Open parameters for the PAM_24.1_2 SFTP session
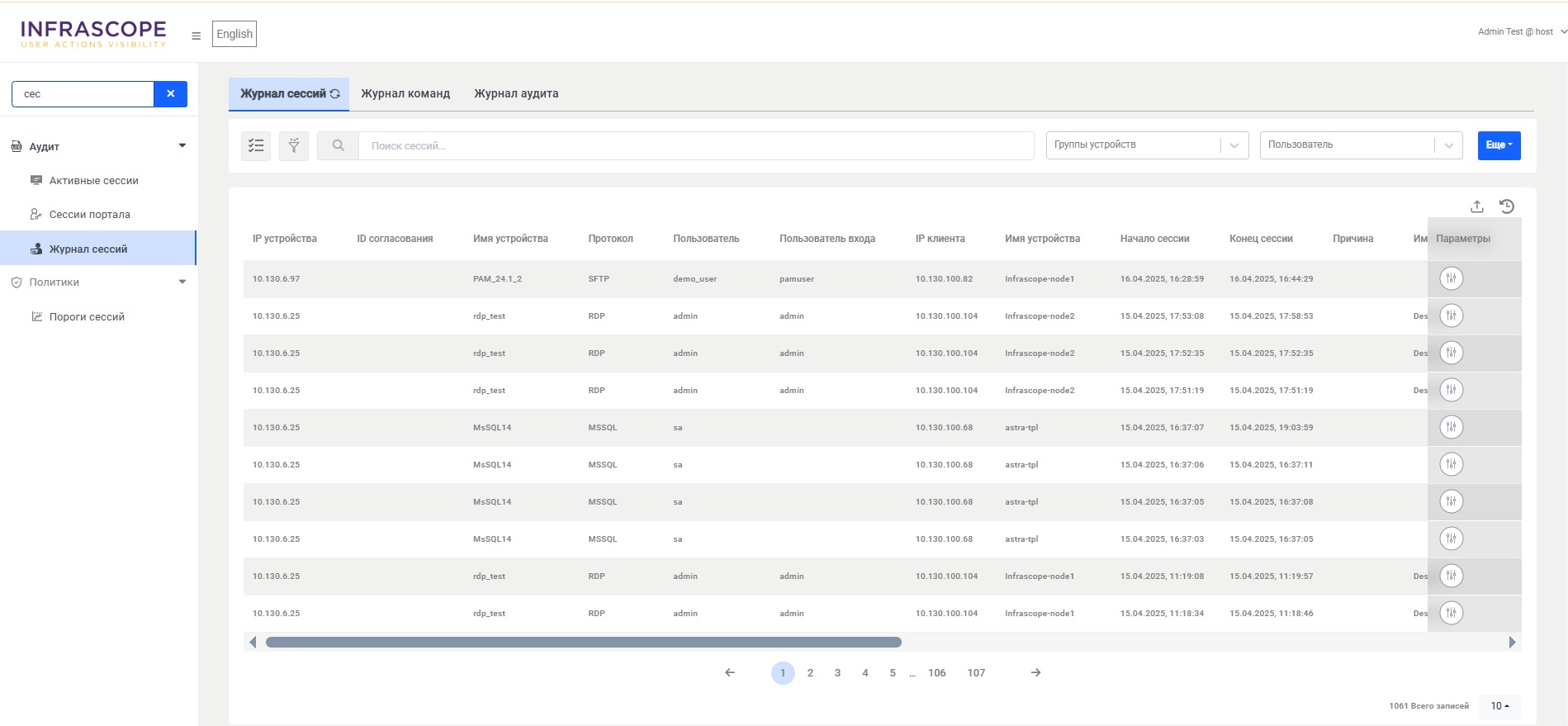Viewport: 1568px width, 726px height. tap(1451, 279)
